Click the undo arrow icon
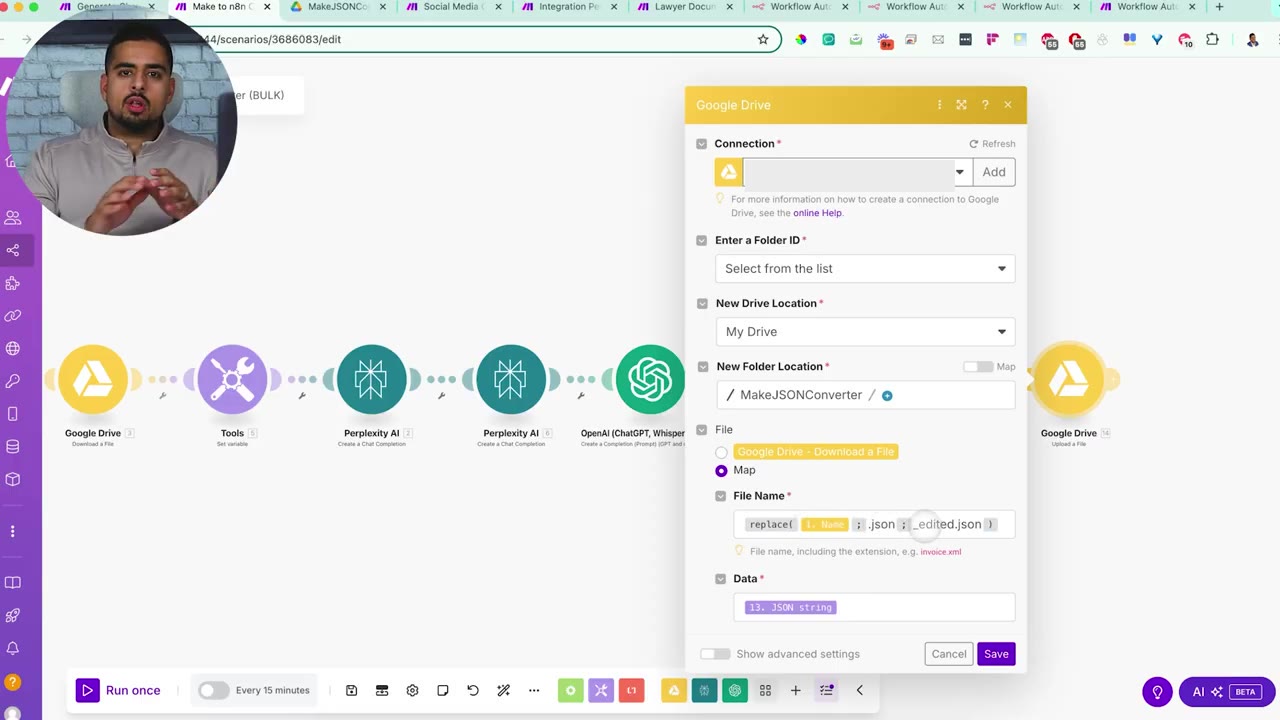This screenshot has height=720, width=1280. [473, 690]
